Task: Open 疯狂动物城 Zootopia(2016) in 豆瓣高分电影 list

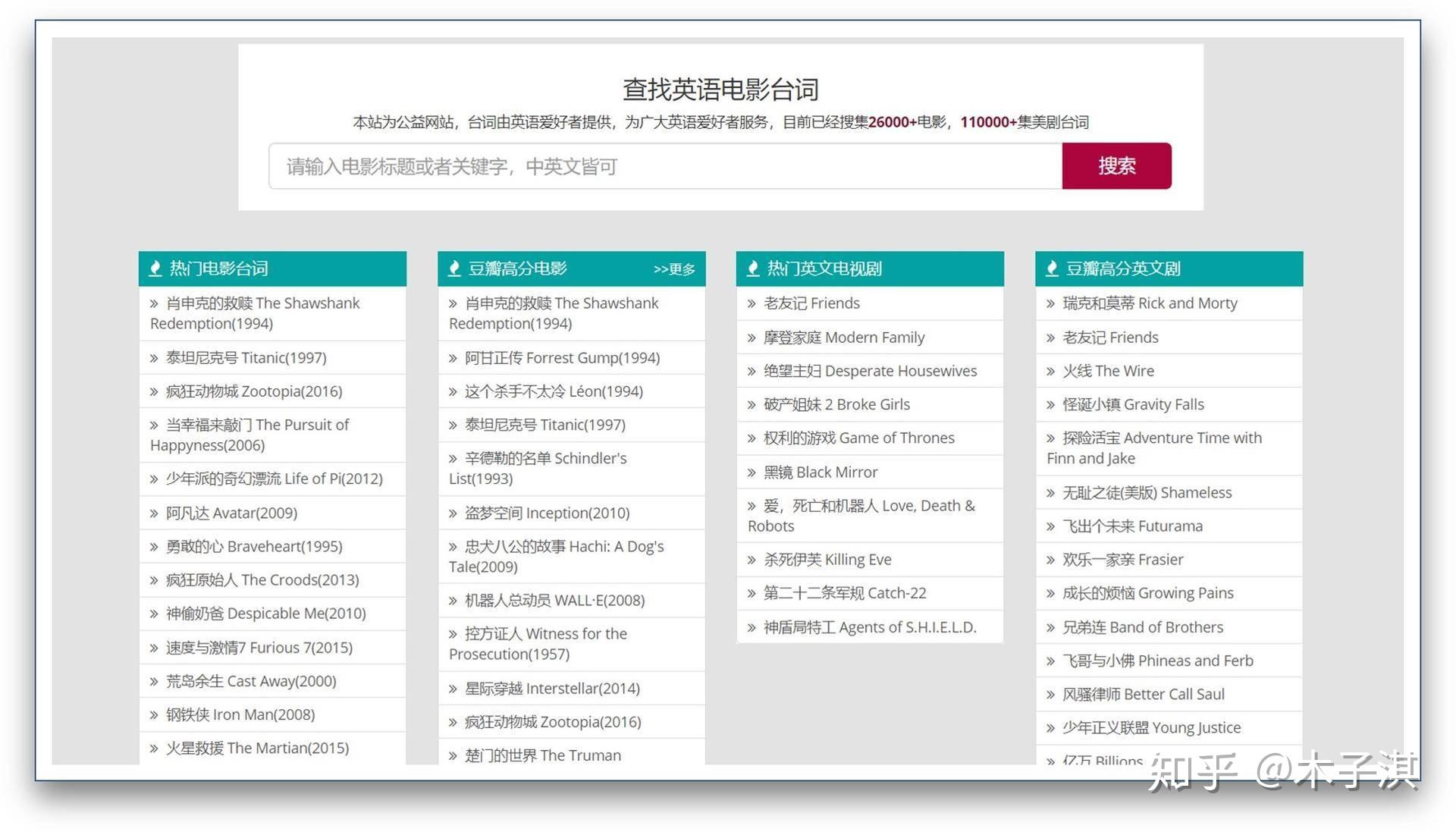Action: pos(553,721)
